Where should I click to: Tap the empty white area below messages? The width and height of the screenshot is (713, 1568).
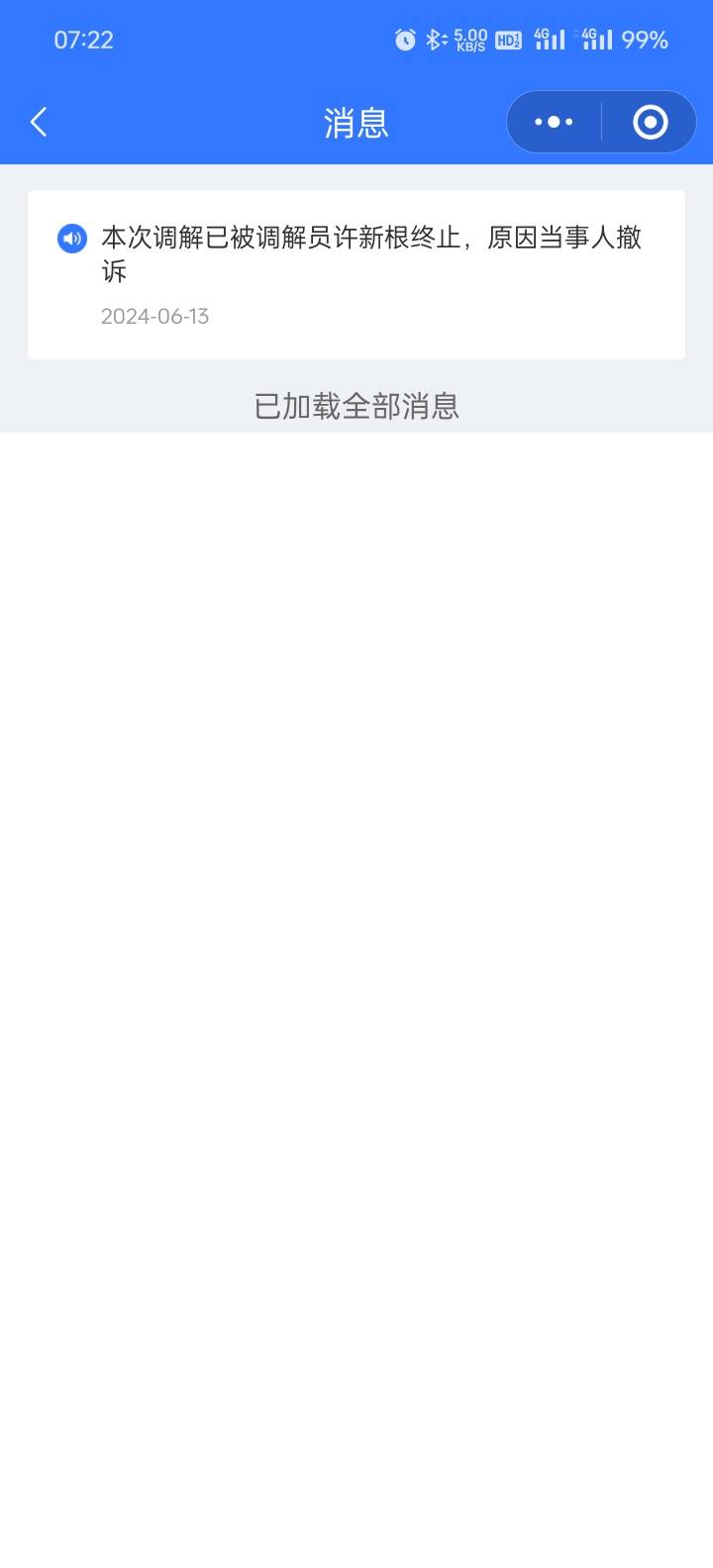click(x=356, y=990)
